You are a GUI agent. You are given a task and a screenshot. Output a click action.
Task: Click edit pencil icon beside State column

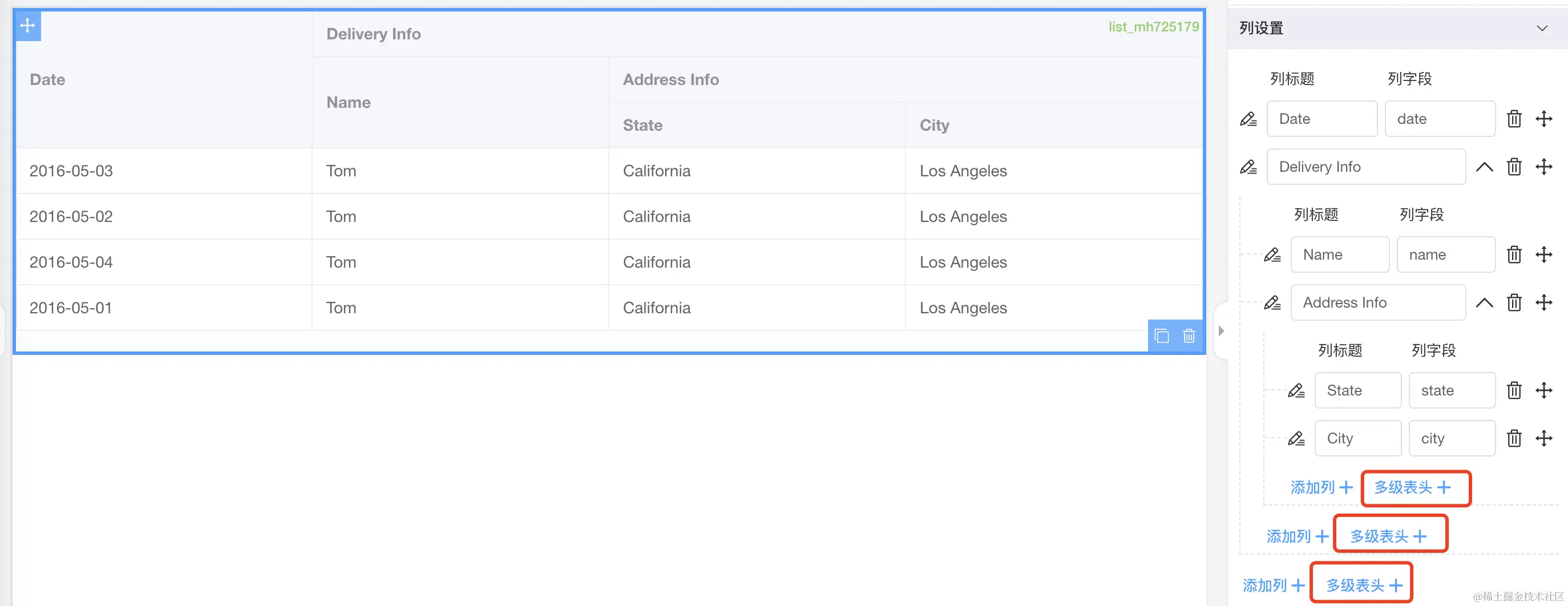(x=1296, y=391)
